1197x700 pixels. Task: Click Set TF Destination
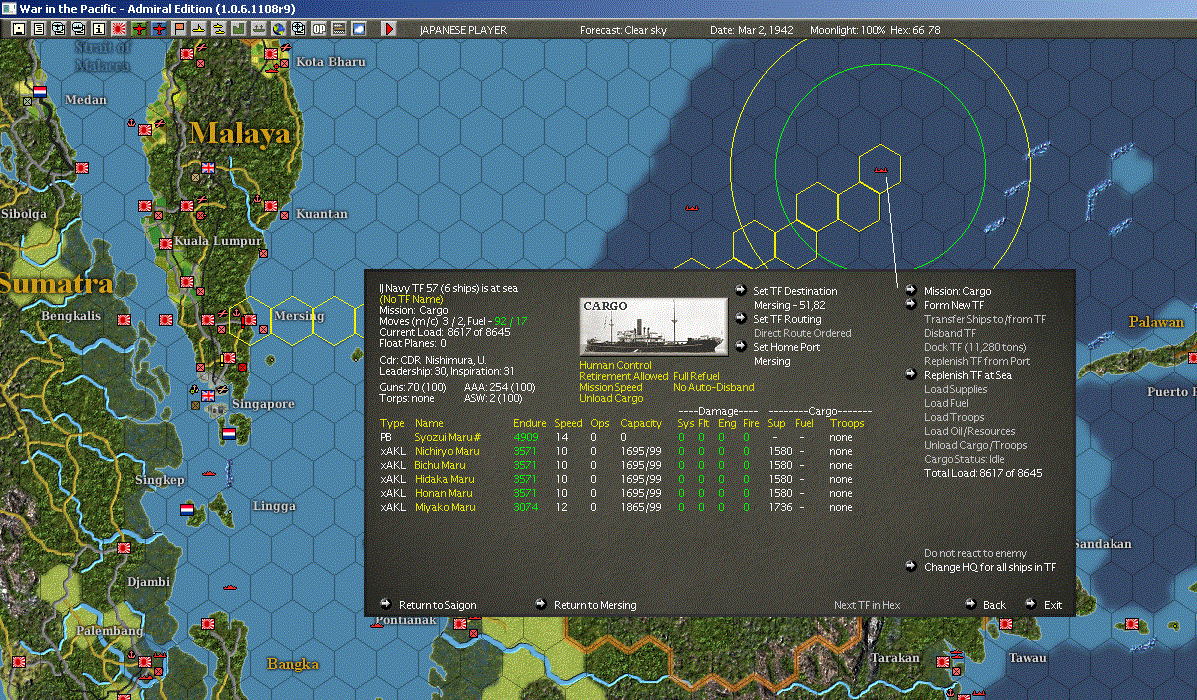(x=795, y=291)
